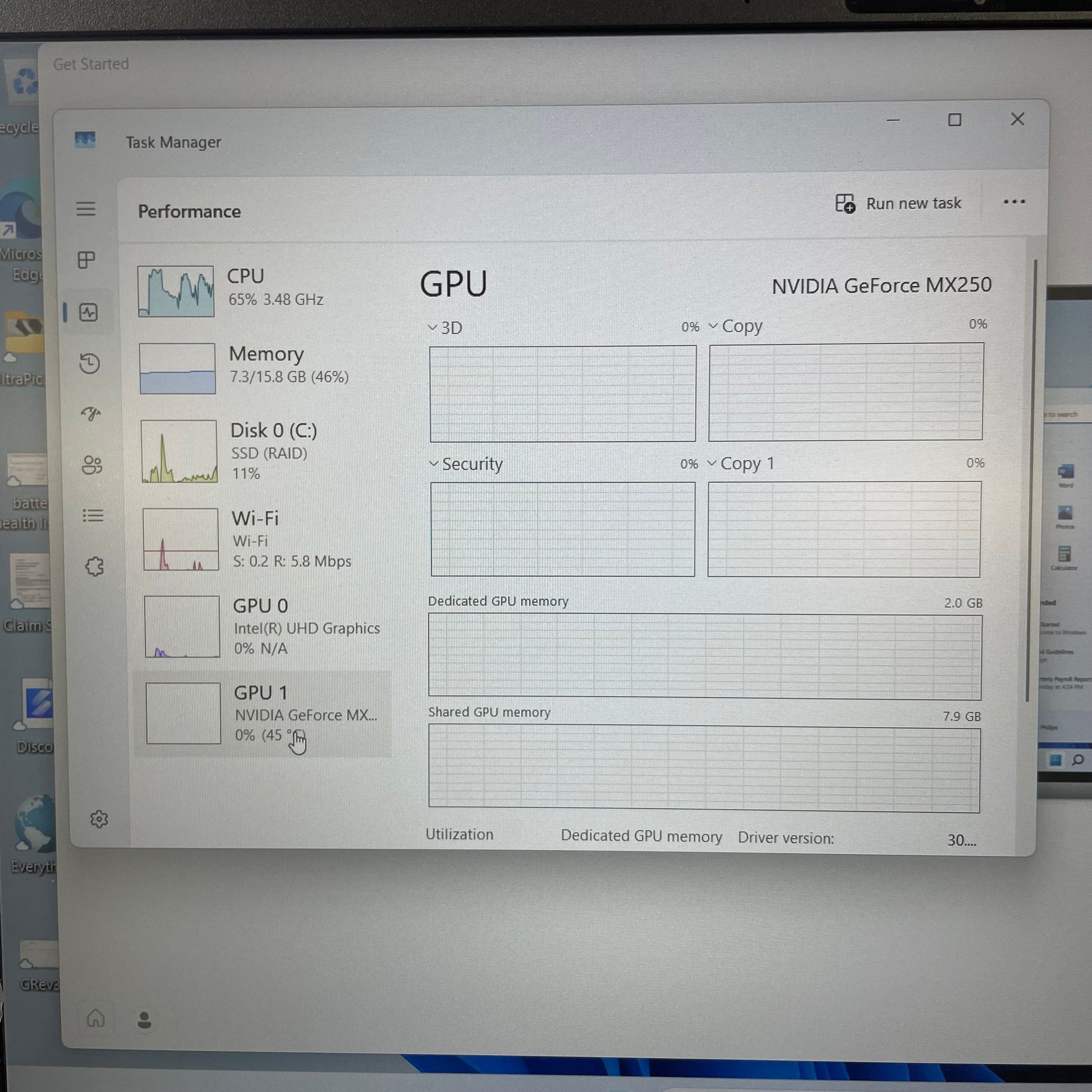Viewport: 1092px width, 1092px height.
Task: Click the GPU pane vertical scrollbar
Action: [x=1031, y=480]
